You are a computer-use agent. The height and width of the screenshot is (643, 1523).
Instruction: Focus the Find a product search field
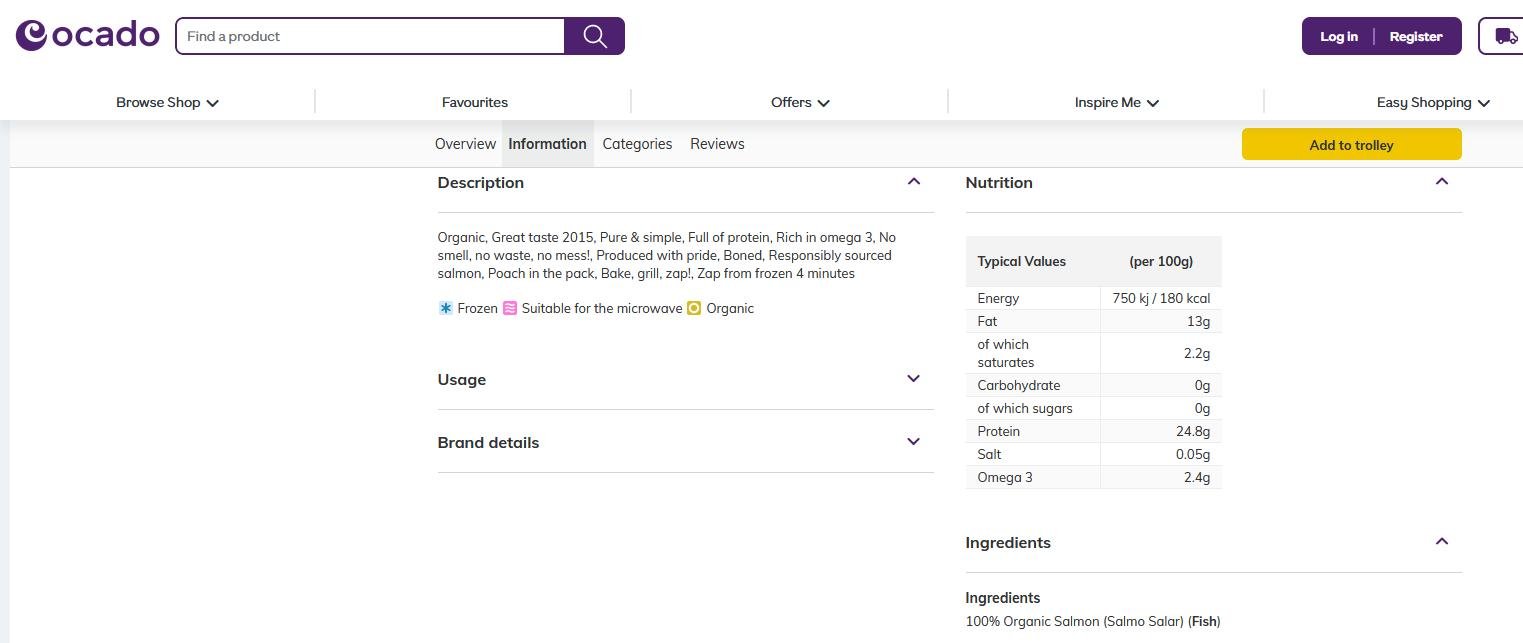(x=370, y=36)
